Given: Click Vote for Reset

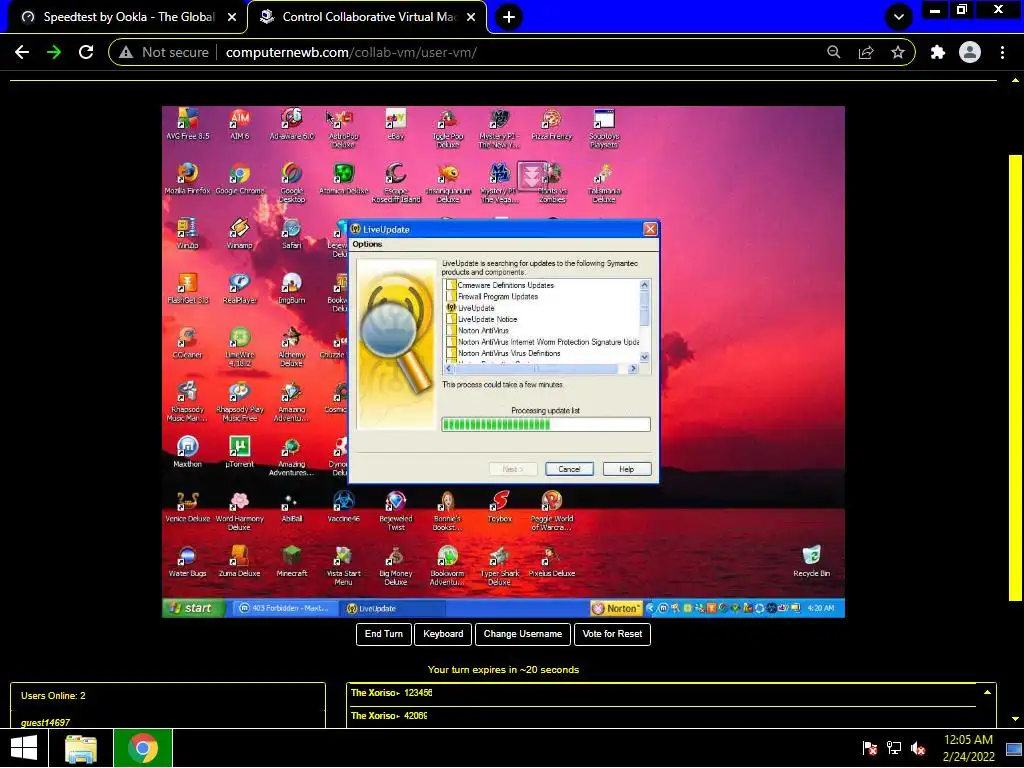Looking at the screenshot, I should coord(612,634).
